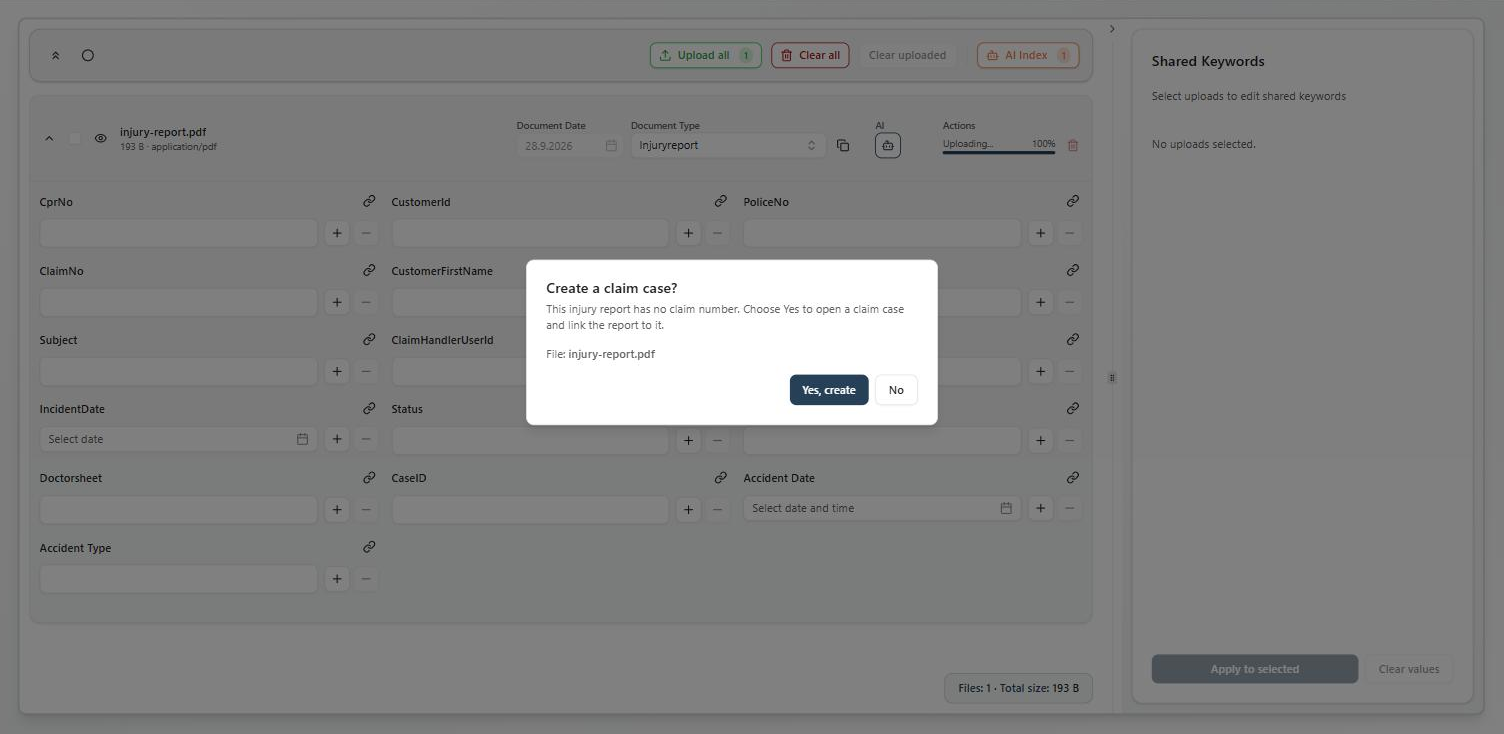
Task: Click the copy icon beside Document Type
Action: (x=843, y=145)
